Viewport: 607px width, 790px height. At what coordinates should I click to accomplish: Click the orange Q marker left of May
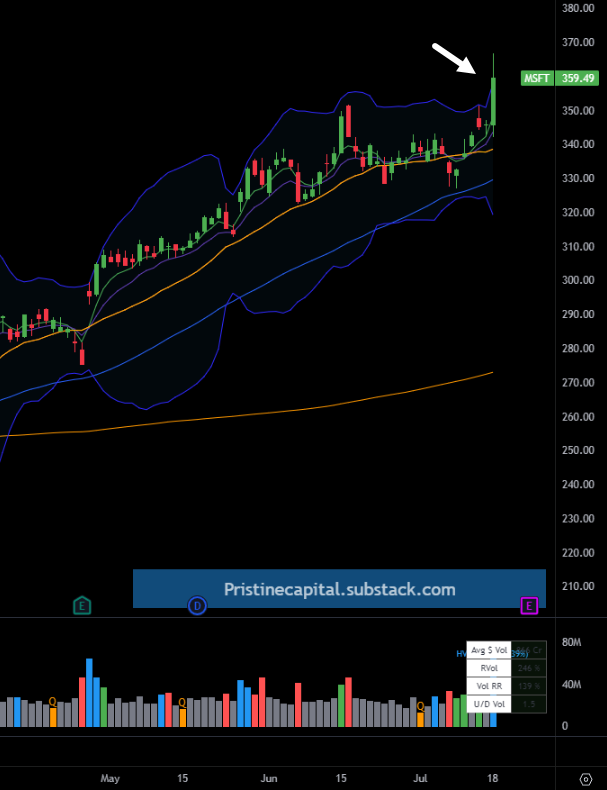52,701
